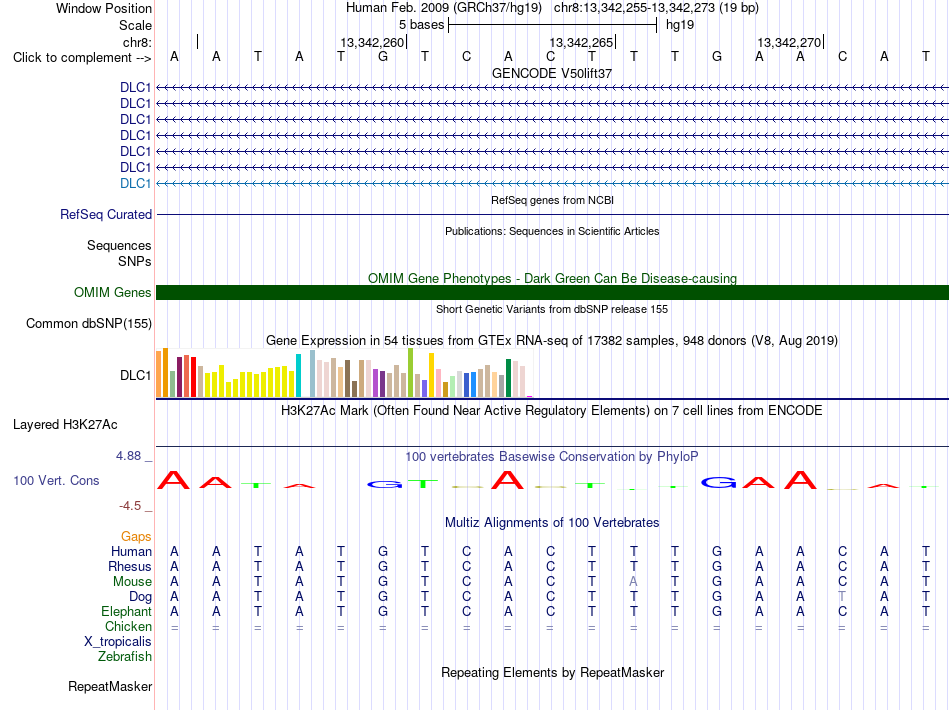Click the DLC1 label beside GTEx bar chart
Viewport: 950px width, 710px height.
(135, 376)
